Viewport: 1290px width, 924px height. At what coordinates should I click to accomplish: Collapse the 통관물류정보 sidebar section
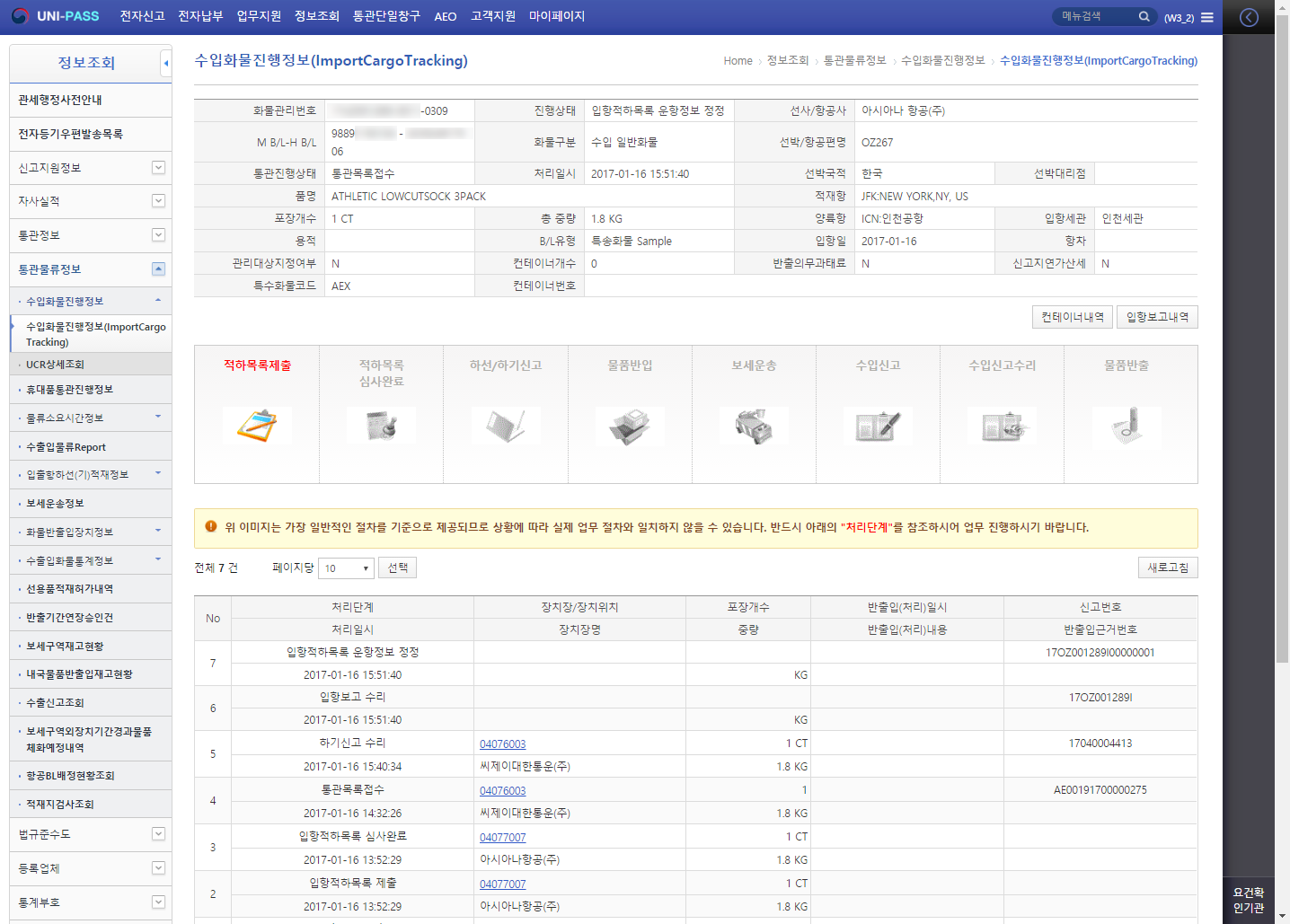pyautogui.click(x=158, y=269)
